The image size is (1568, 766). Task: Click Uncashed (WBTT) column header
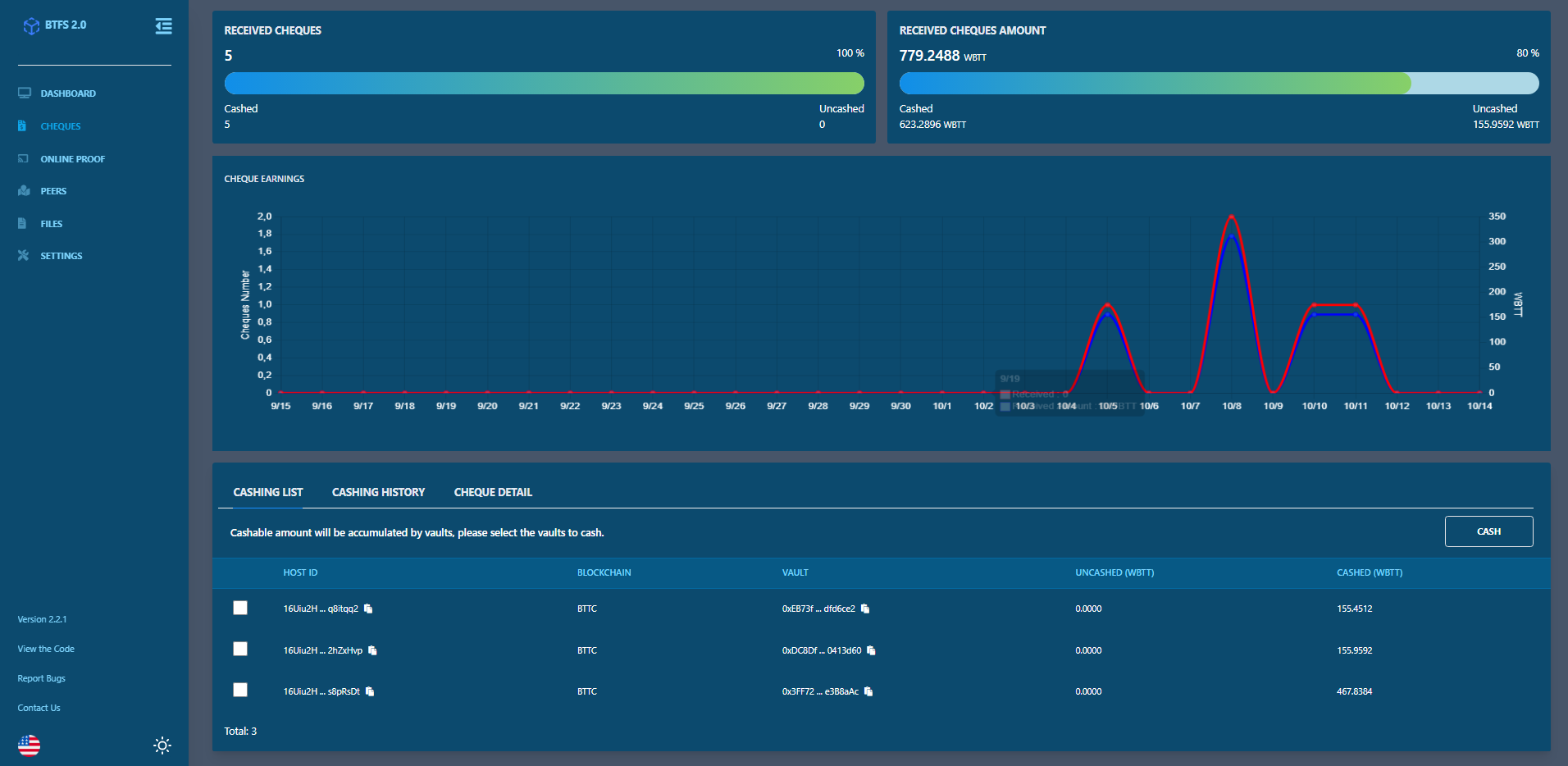[1114, 572]
